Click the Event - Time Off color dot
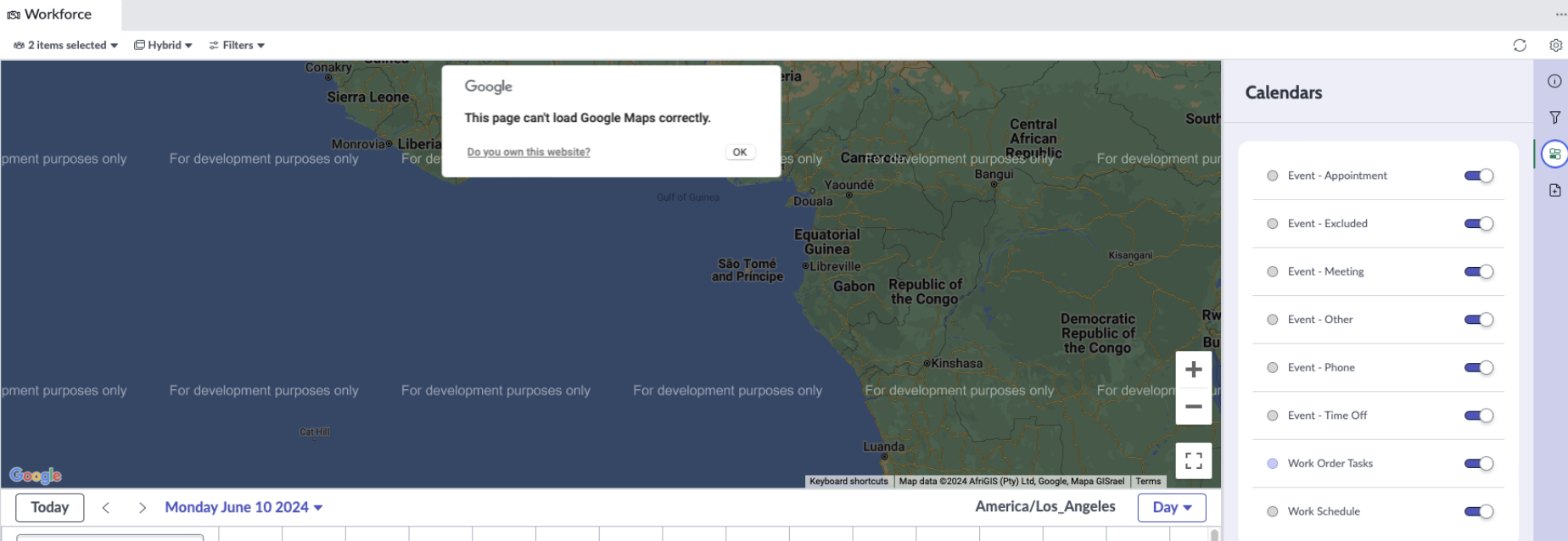Image resolution: width=1568 pixels, height=541 pixels. click(1272, 416)
